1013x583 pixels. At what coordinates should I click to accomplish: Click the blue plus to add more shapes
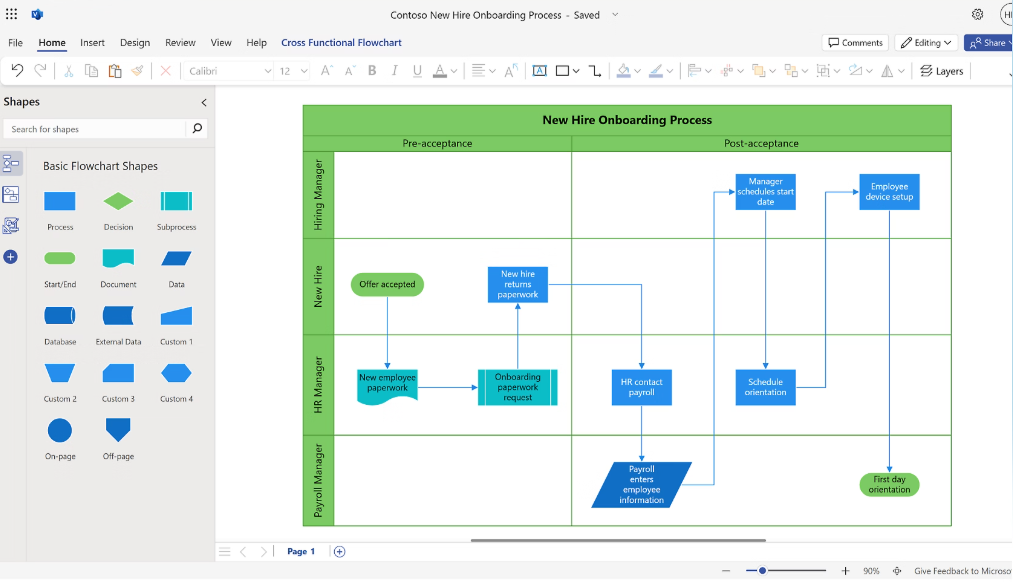coord(10,257)
